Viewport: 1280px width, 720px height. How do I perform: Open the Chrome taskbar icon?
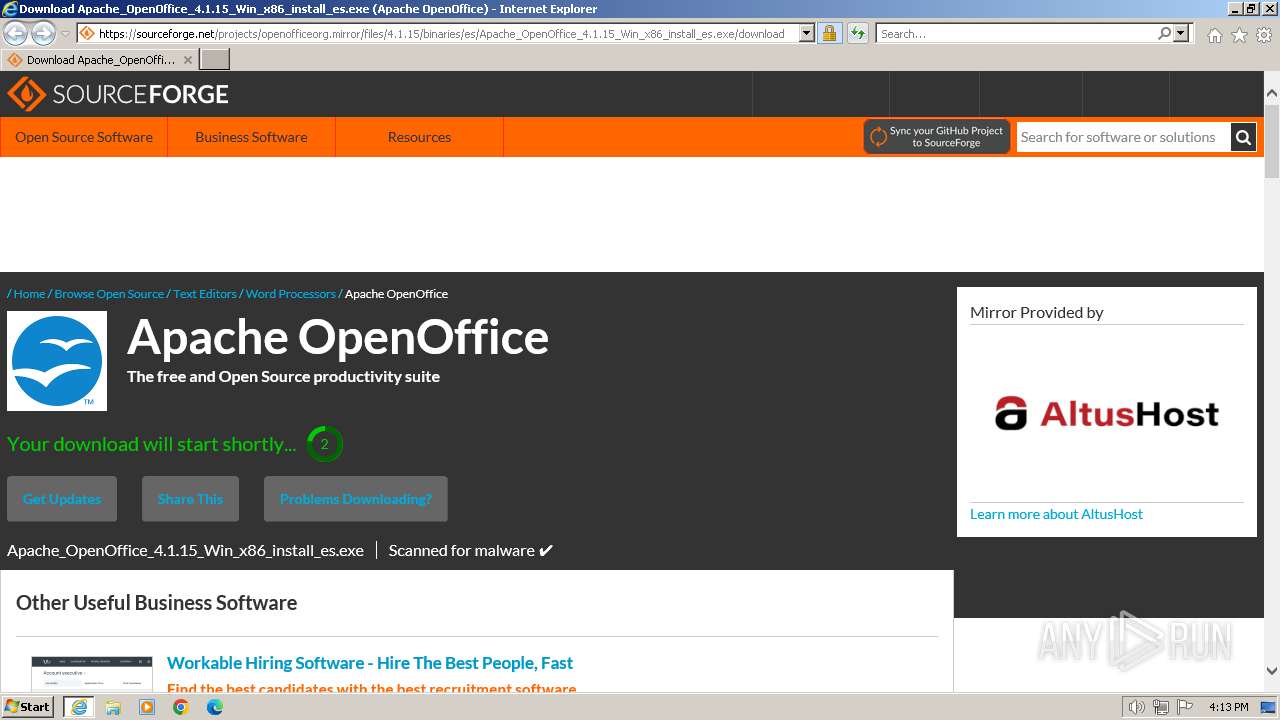coord(181,707)
